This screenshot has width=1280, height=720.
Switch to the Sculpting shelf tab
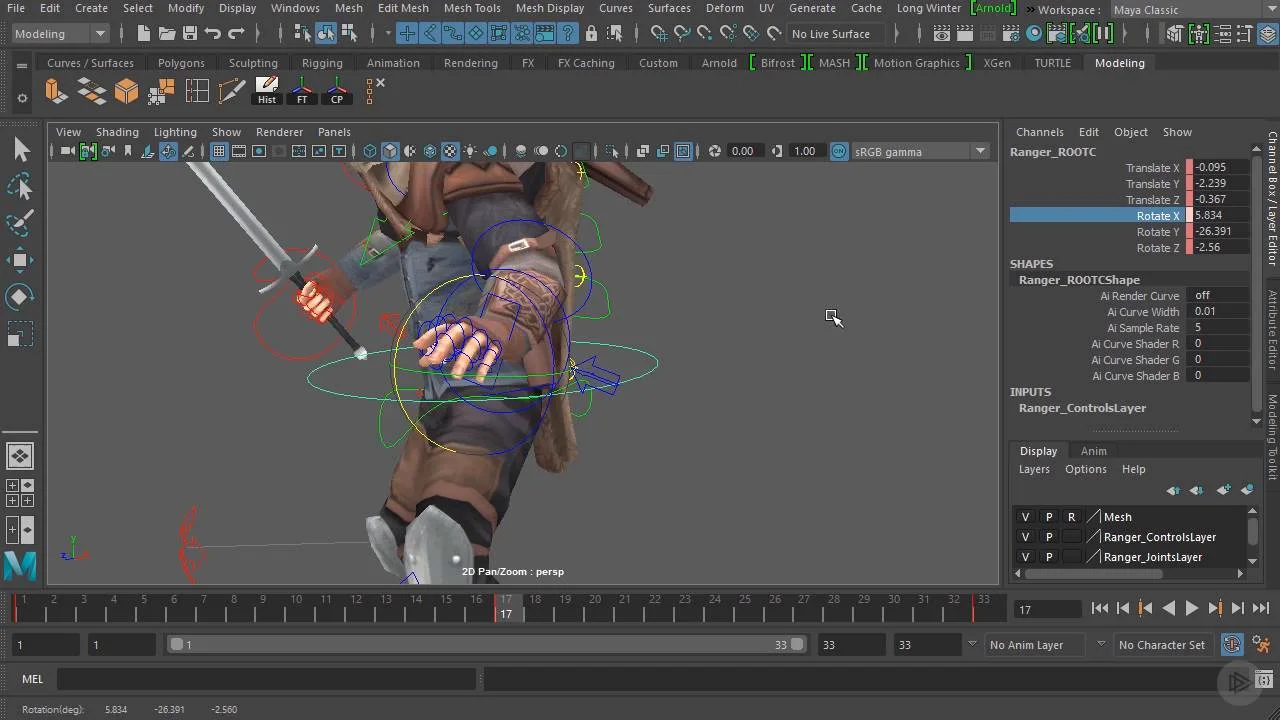tap(253, 62)
